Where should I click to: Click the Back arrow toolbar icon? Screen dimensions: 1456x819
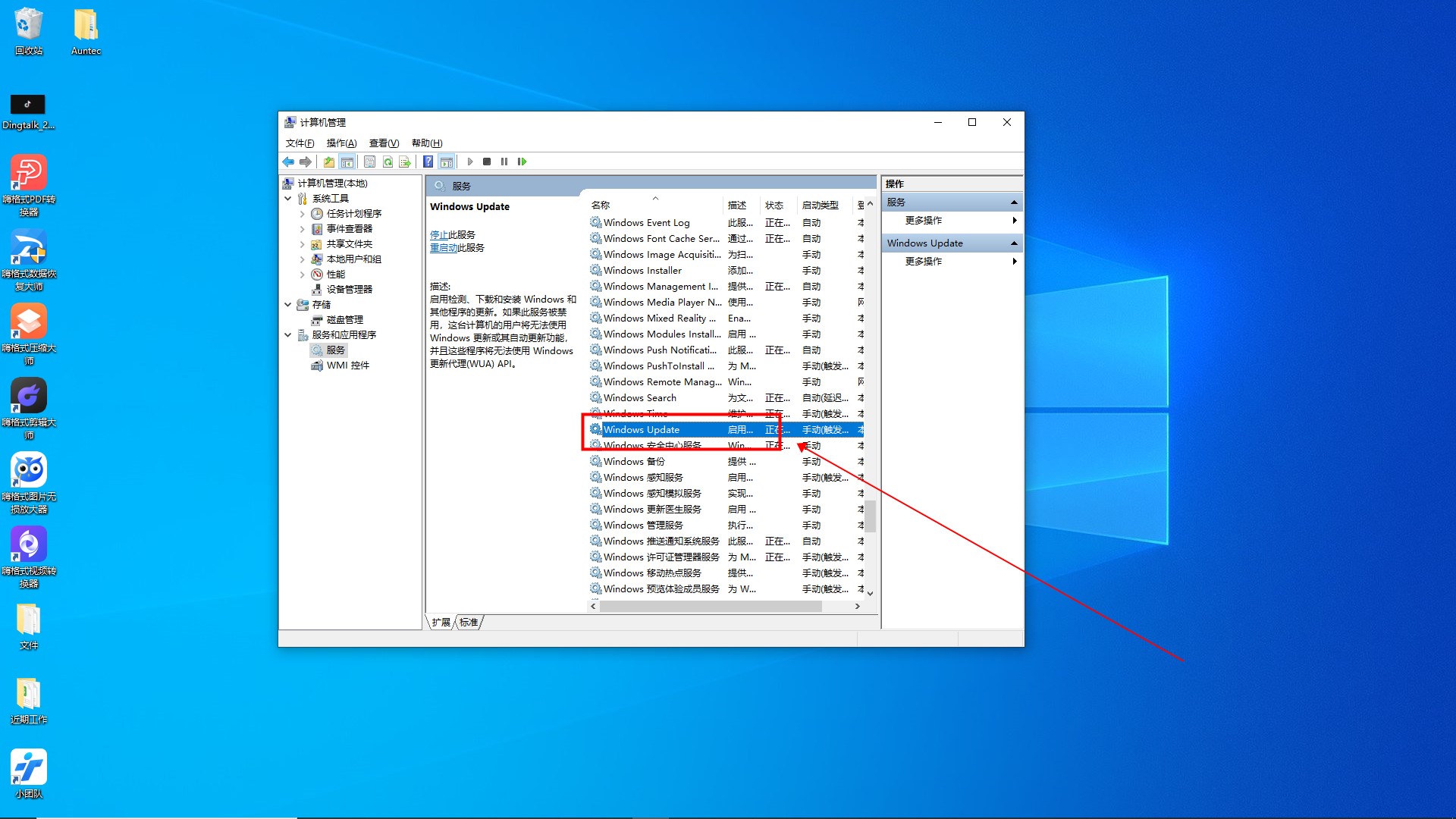288,162
